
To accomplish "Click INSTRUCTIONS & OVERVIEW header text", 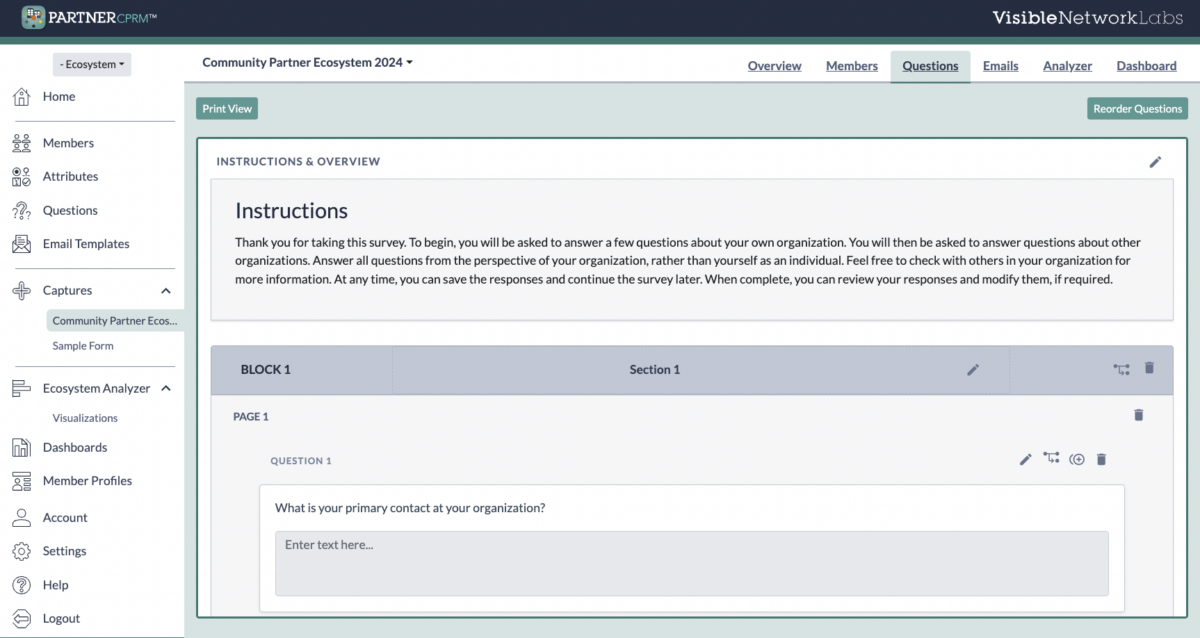I will point(299,161).
